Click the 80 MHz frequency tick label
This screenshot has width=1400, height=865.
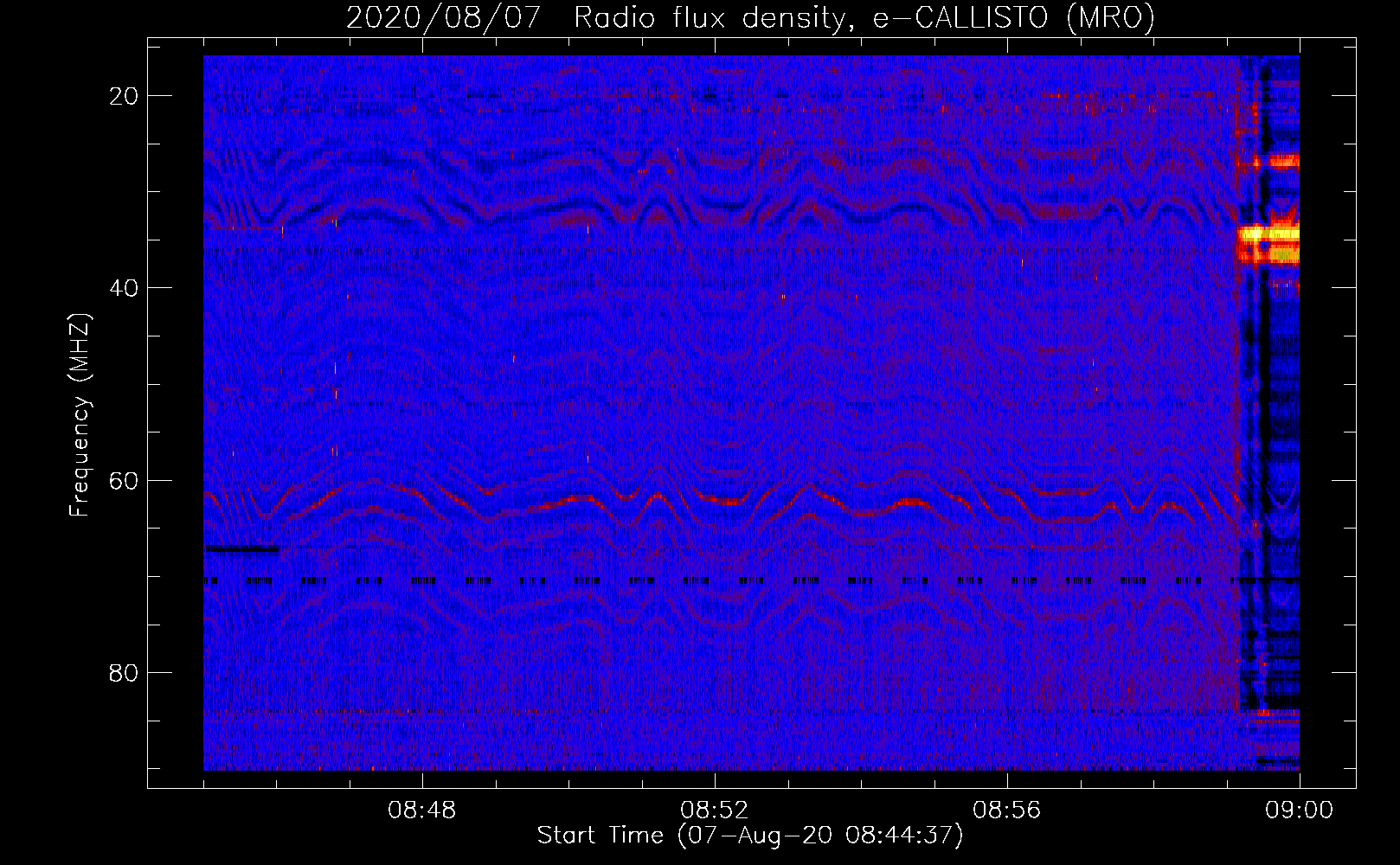pyautogui.click(x=125, y=672)
